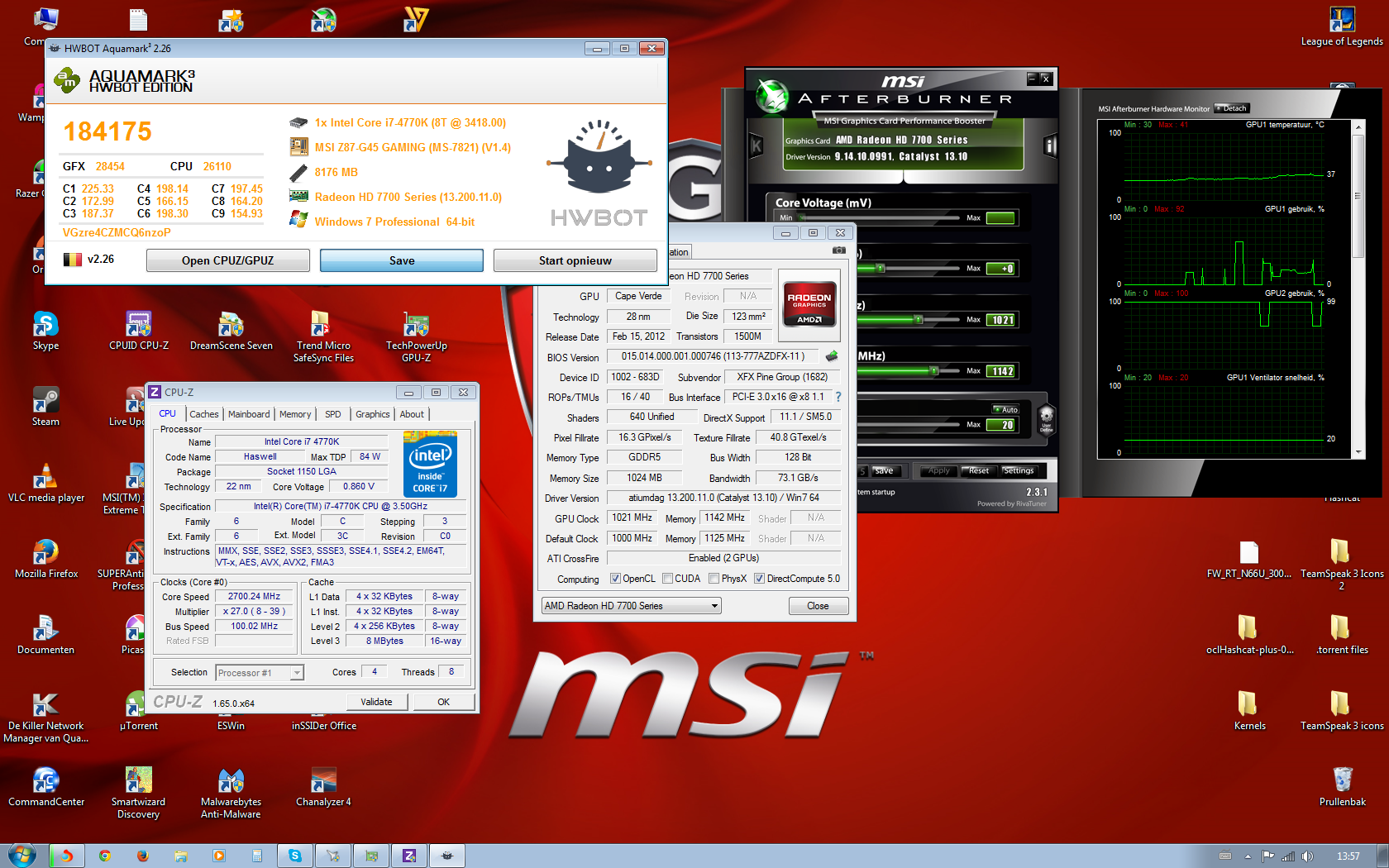The width and height of the screenshot is (1389, 868).
Task: Click Afterburner Settings button
Action: click(1019, 470)
